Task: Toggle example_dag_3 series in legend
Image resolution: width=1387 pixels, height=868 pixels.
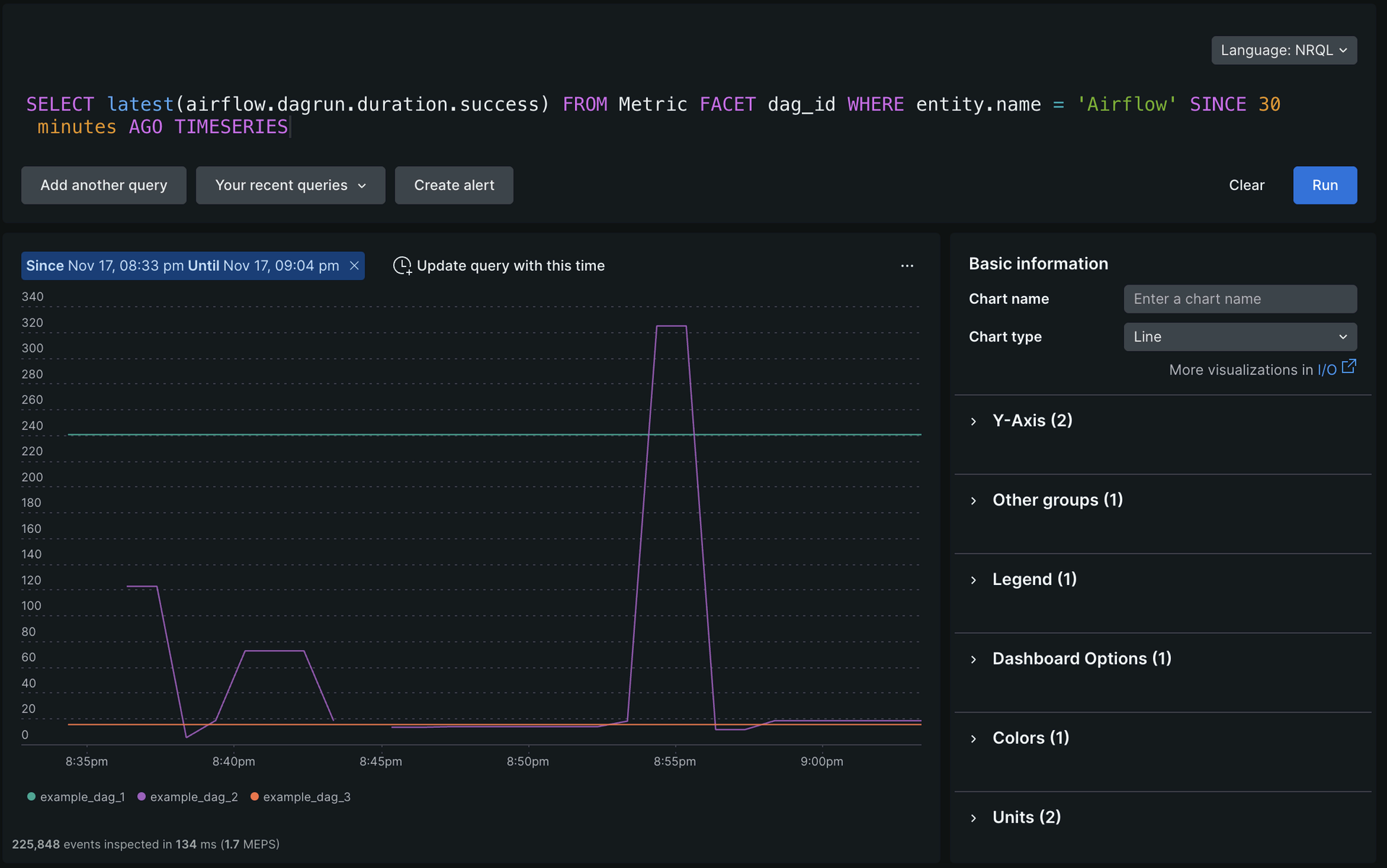Action: click(x=306, y=797)
